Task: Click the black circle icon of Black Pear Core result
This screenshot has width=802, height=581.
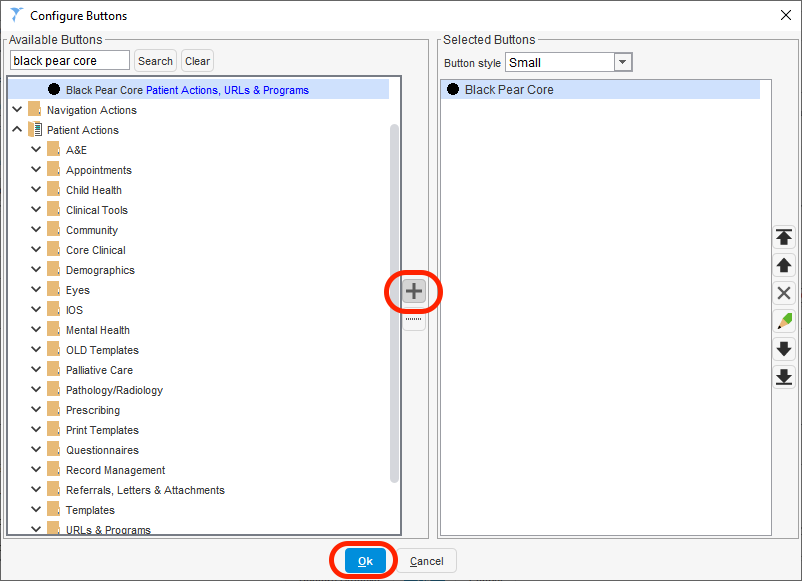Action: [54, 90]
